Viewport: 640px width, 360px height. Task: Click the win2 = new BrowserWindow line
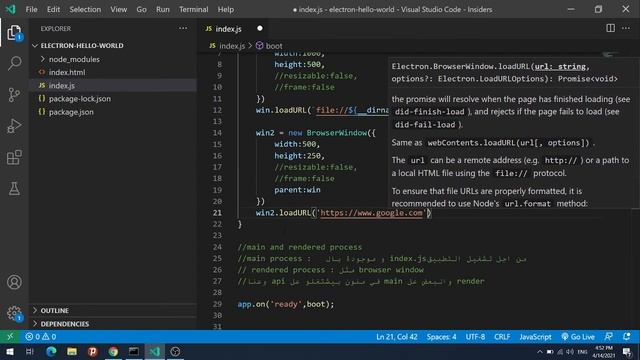316,133
